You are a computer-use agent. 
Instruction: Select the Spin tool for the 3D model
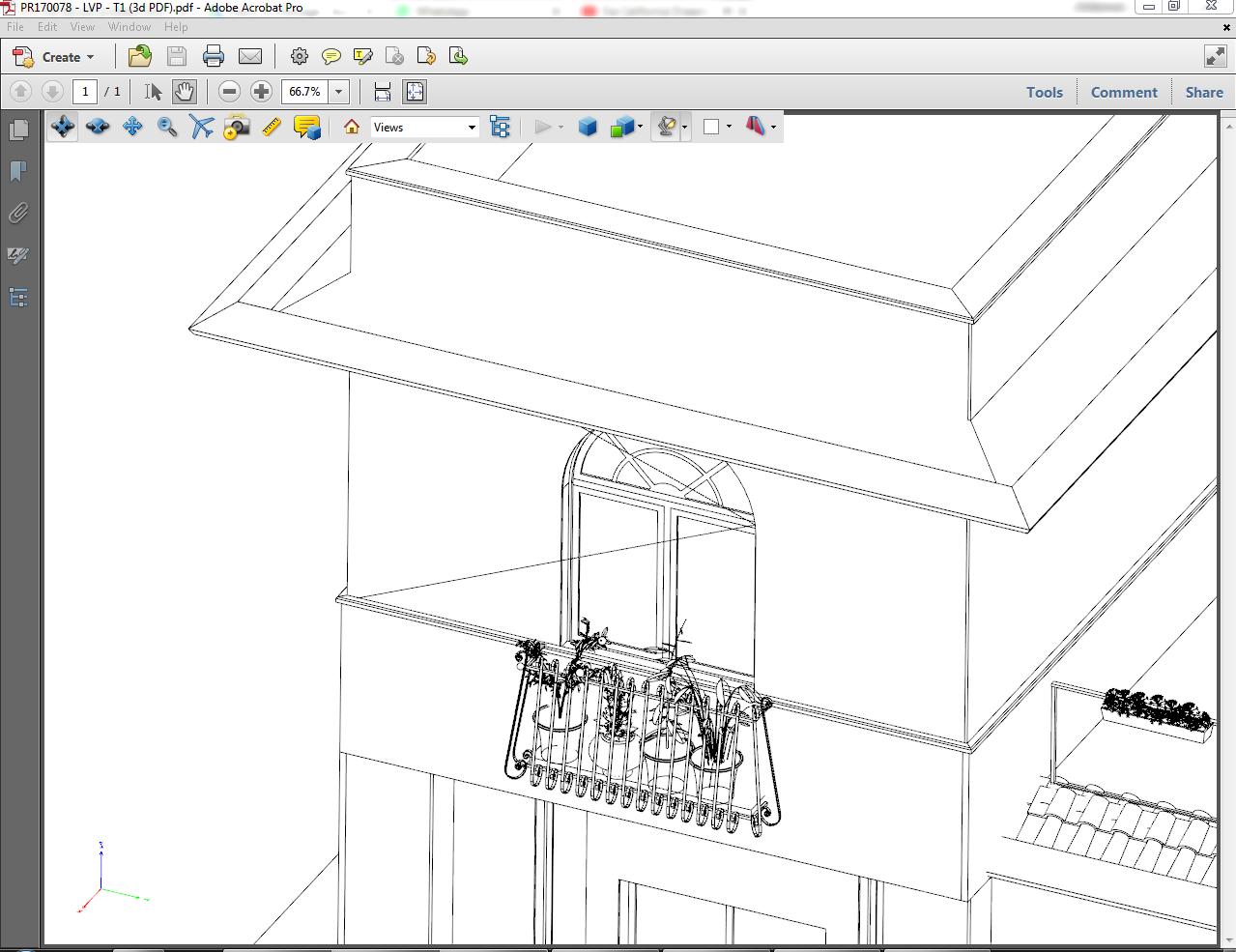pyautogui.click(x=98, y=126)
